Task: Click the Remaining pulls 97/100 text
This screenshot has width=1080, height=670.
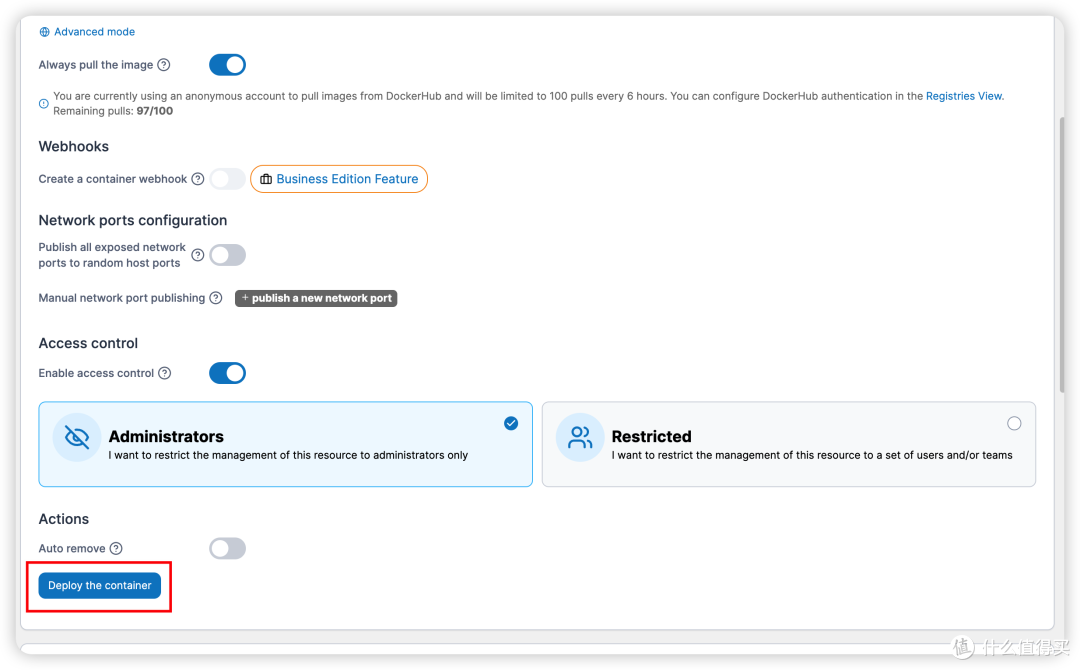Action: point(113,111)
